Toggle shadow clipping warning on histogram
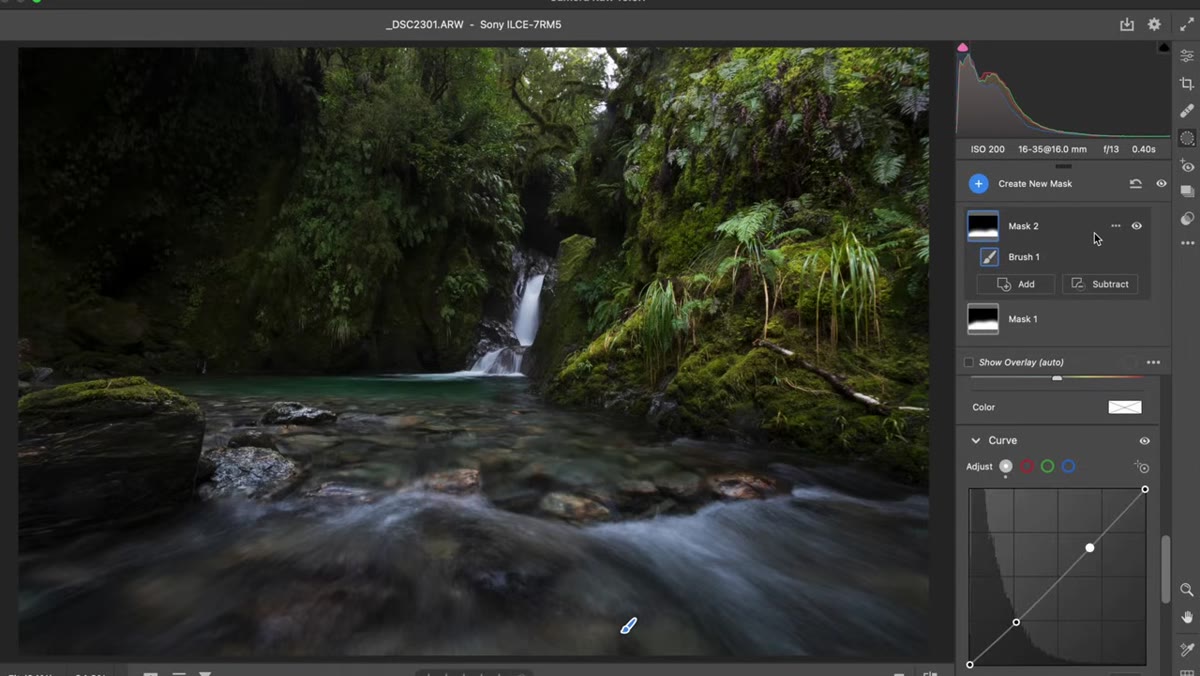This screenshot has height=676, width=1200. (963, 47)
